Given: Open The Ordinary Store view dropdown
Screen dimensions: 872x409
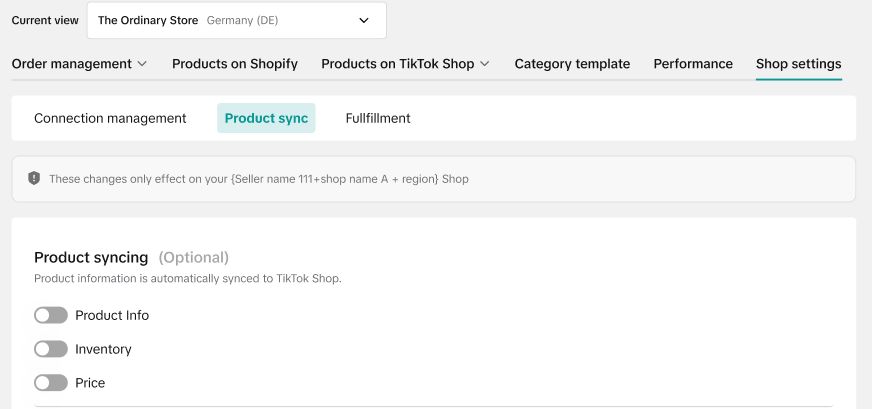Looking at the screenshot, I should point(236,21).
